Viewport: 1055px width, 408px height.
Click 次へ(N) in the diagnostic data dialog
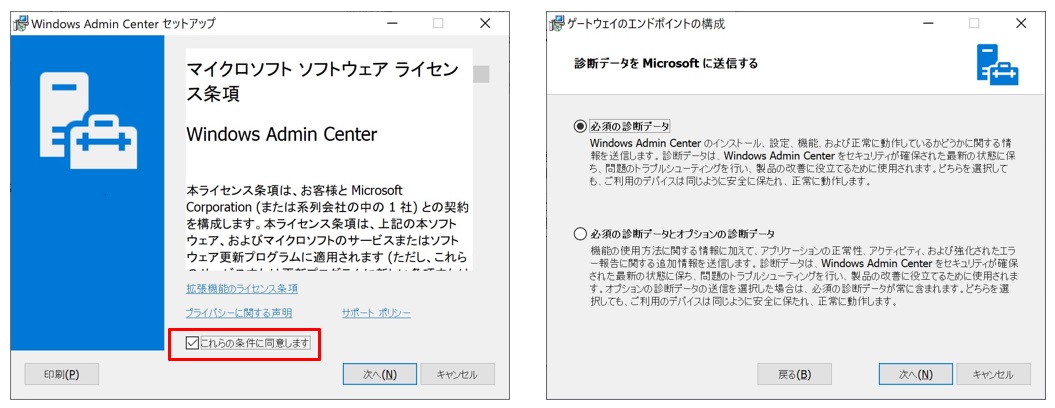click(915, 374)
